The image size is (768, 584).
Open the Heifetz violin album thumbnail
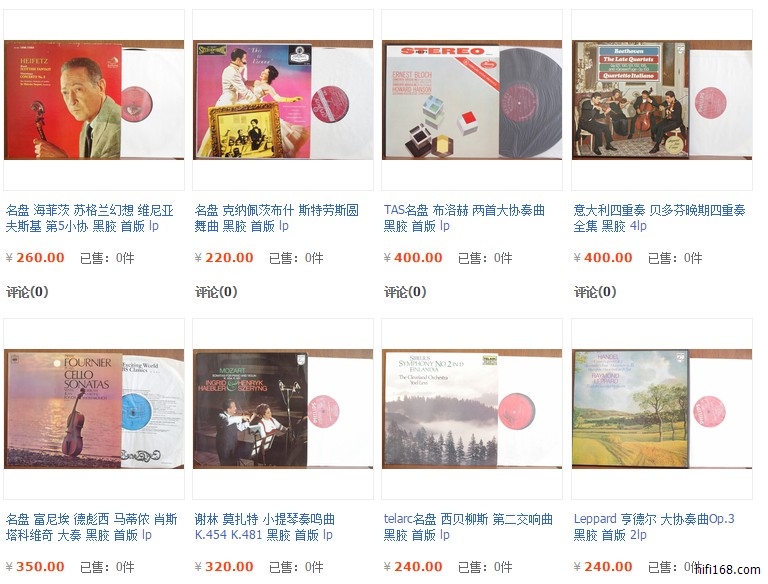coord(94,100)
